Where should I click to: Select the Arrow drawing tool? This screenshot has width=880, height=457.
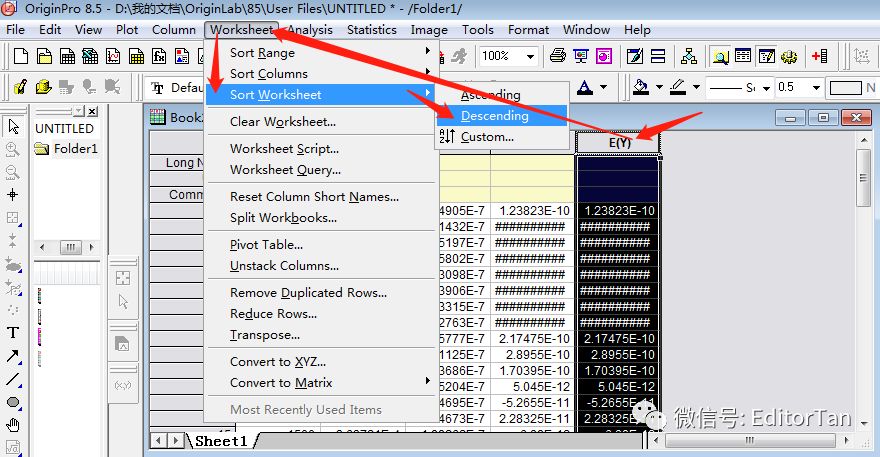tap(13, 356)
